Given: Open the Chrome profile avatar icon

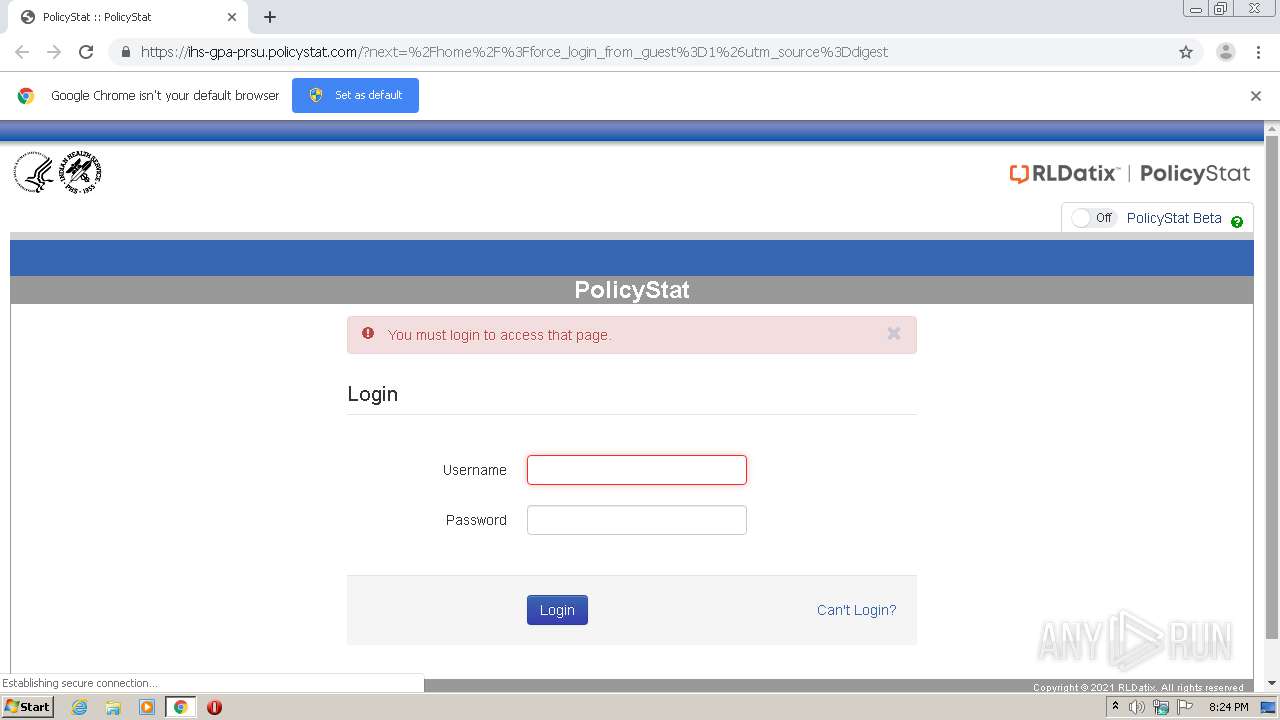Looking at the screenshot, I should click(1226, 52).
